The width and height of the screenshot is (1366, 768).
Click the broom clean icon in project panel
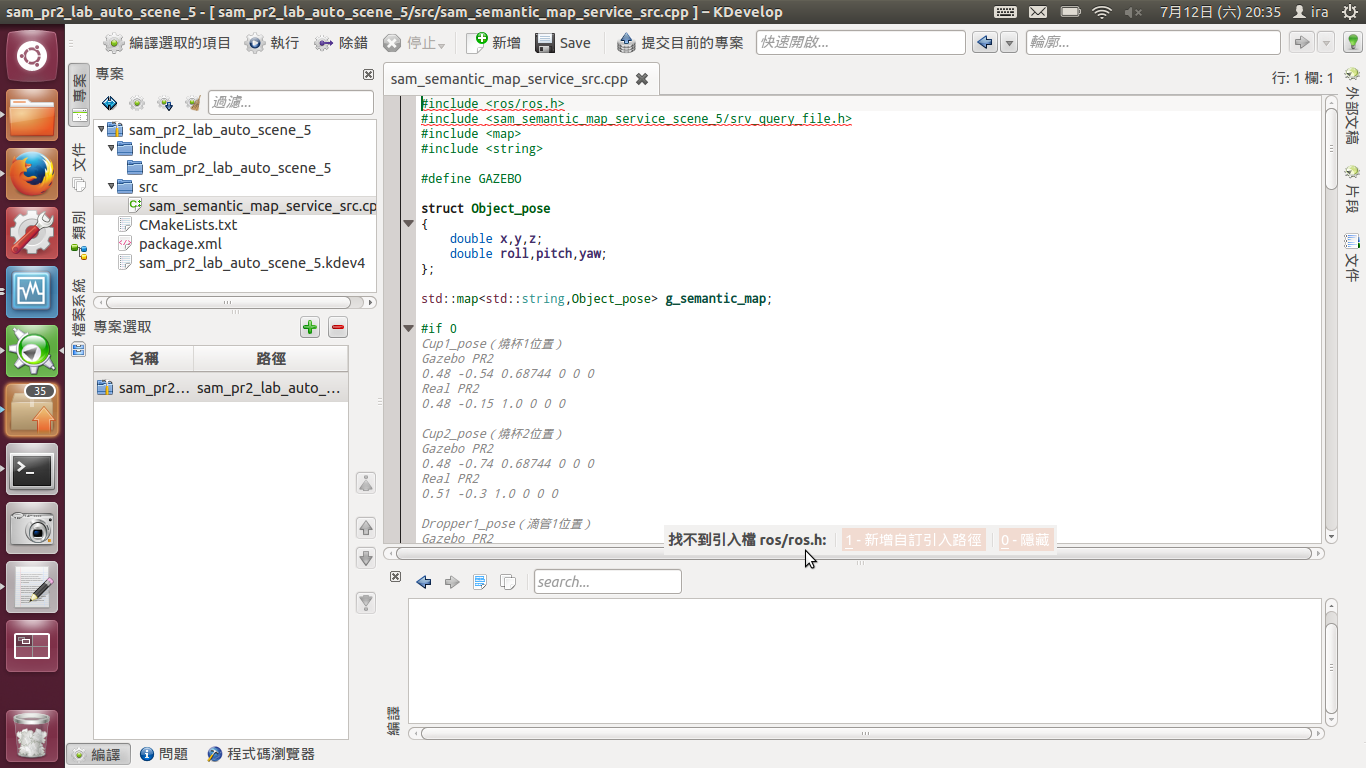[193, 103]
